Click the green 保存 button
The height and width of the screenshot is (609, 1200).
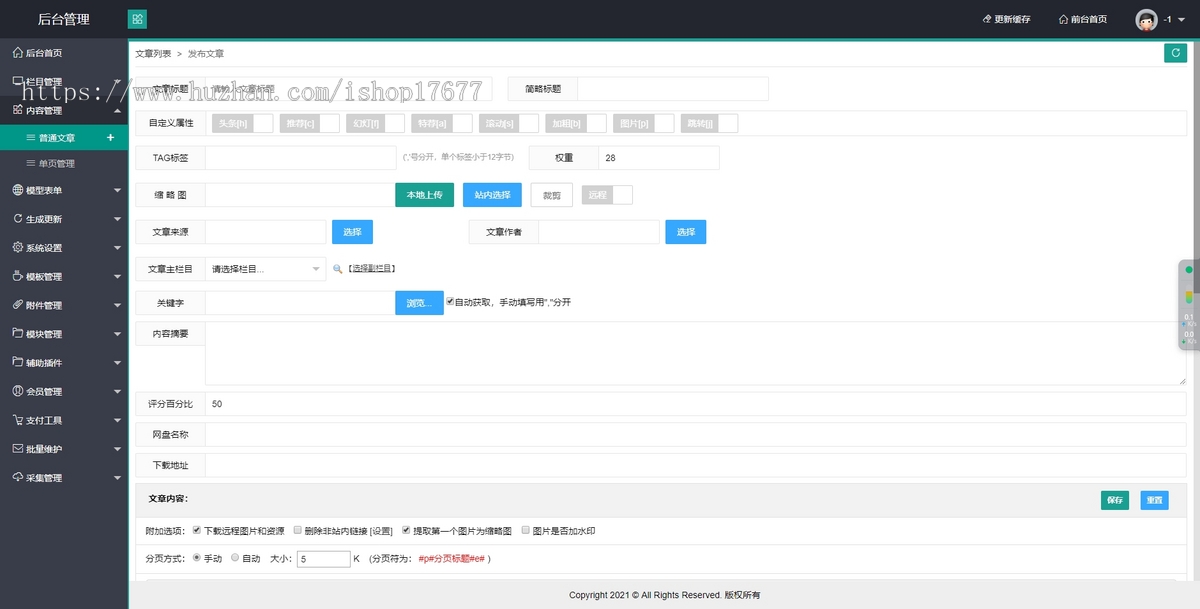tap(1115, 500)
